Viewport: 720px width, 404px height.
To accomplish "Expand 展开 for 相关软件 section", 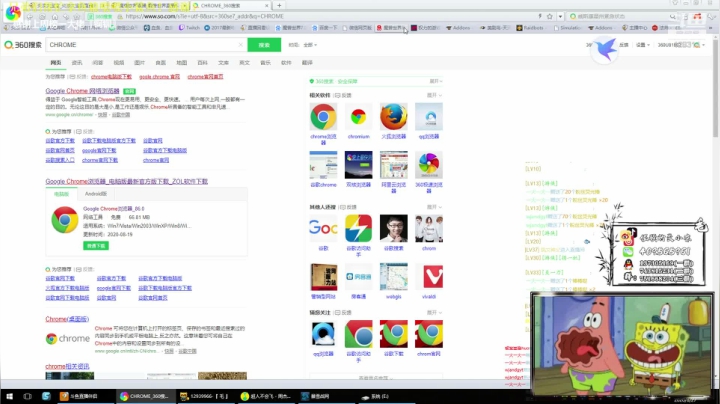I will pyautogui.click(x=433, y=95).
